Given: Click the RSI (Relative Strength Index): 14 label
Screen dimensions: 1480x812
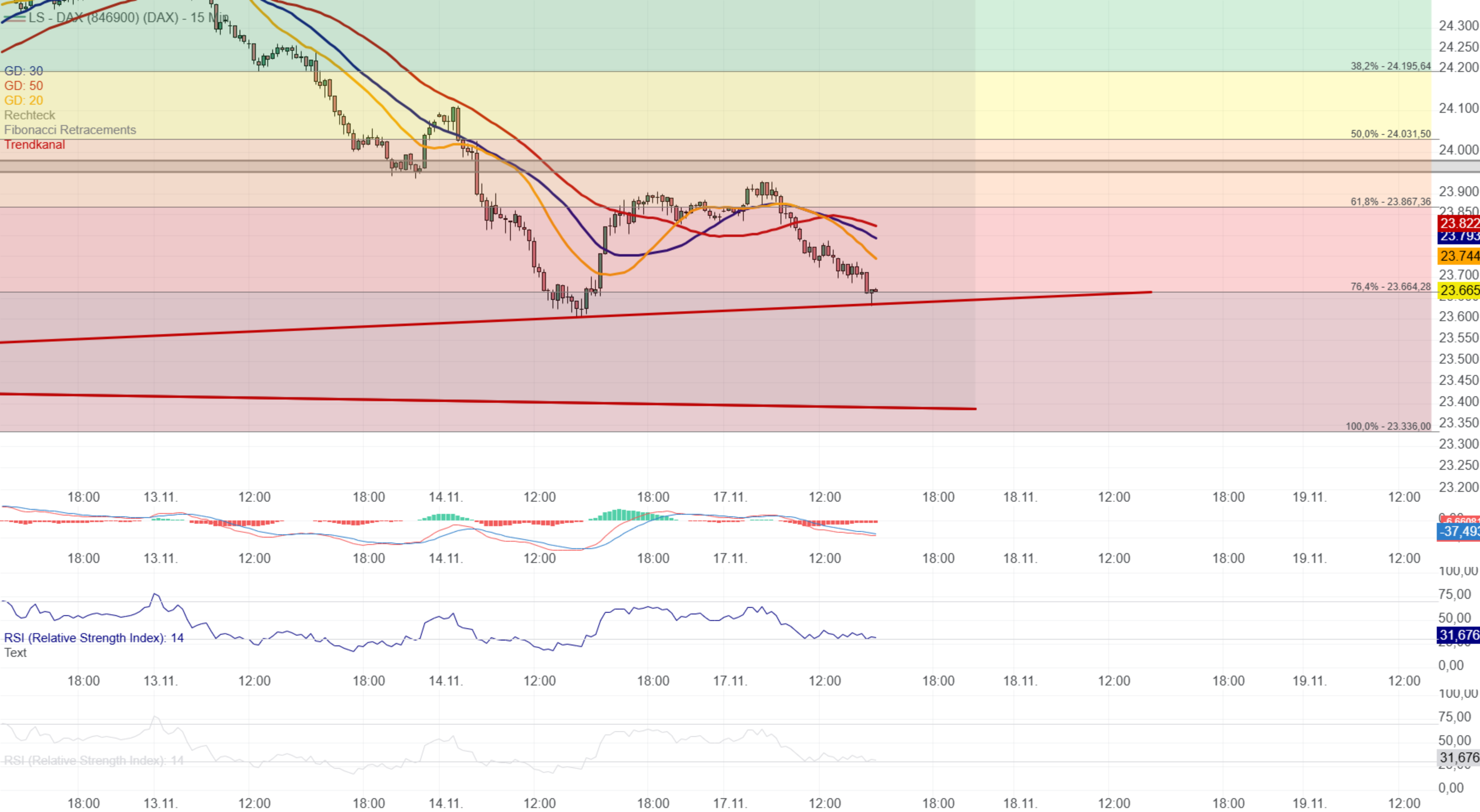Looking at the screenshot, I should tap(94, 638).
